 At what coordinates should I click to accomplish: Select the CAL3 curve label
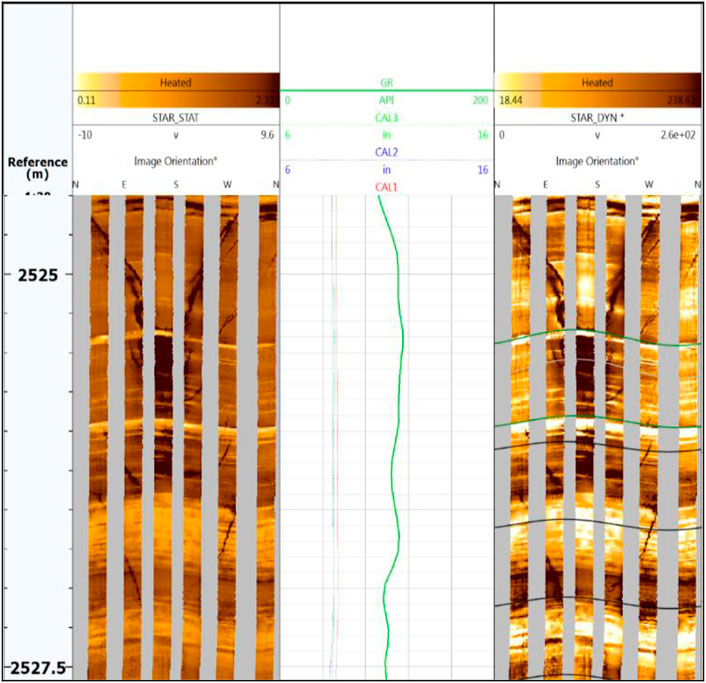pyautogui.click(x=386, y=118)
